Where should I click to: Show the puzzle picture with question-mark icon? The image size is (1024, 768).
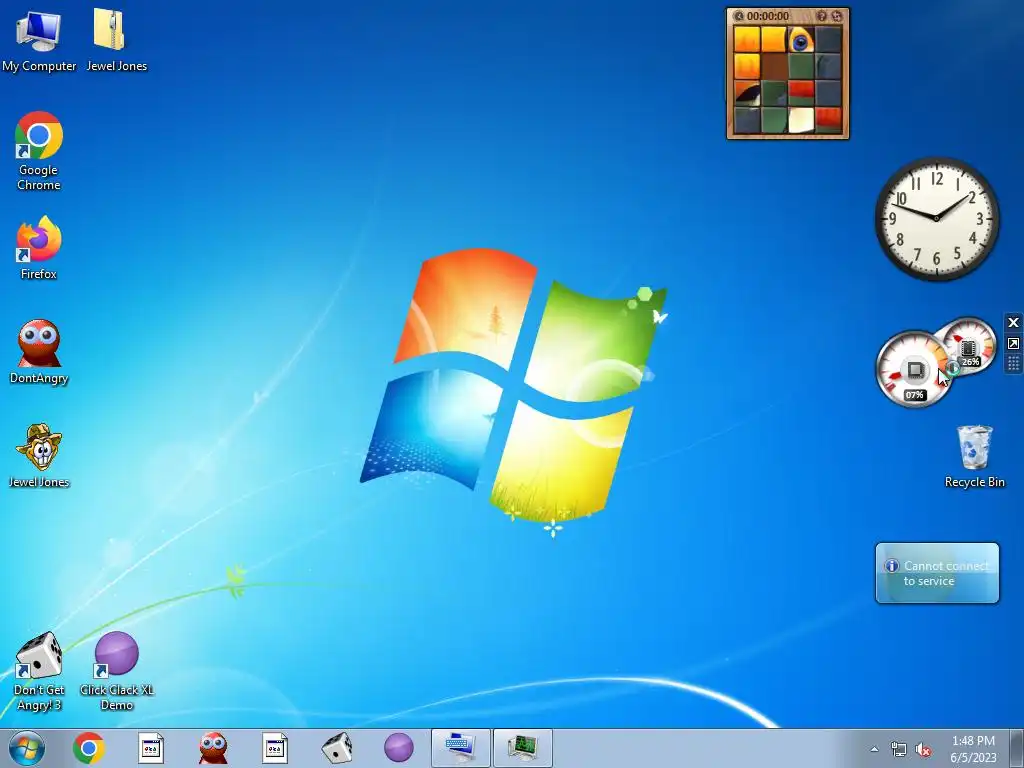pos(822,16)
